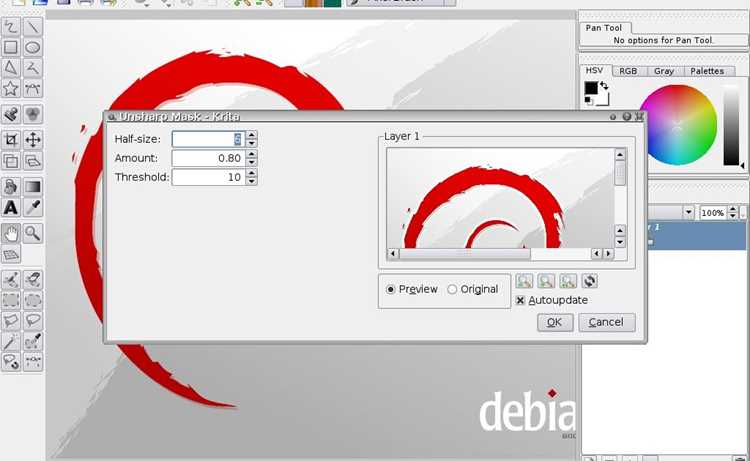Select the freehand path drawing tool
The width and height of the screenshot is (750, 461).
(x=11, y=27)
